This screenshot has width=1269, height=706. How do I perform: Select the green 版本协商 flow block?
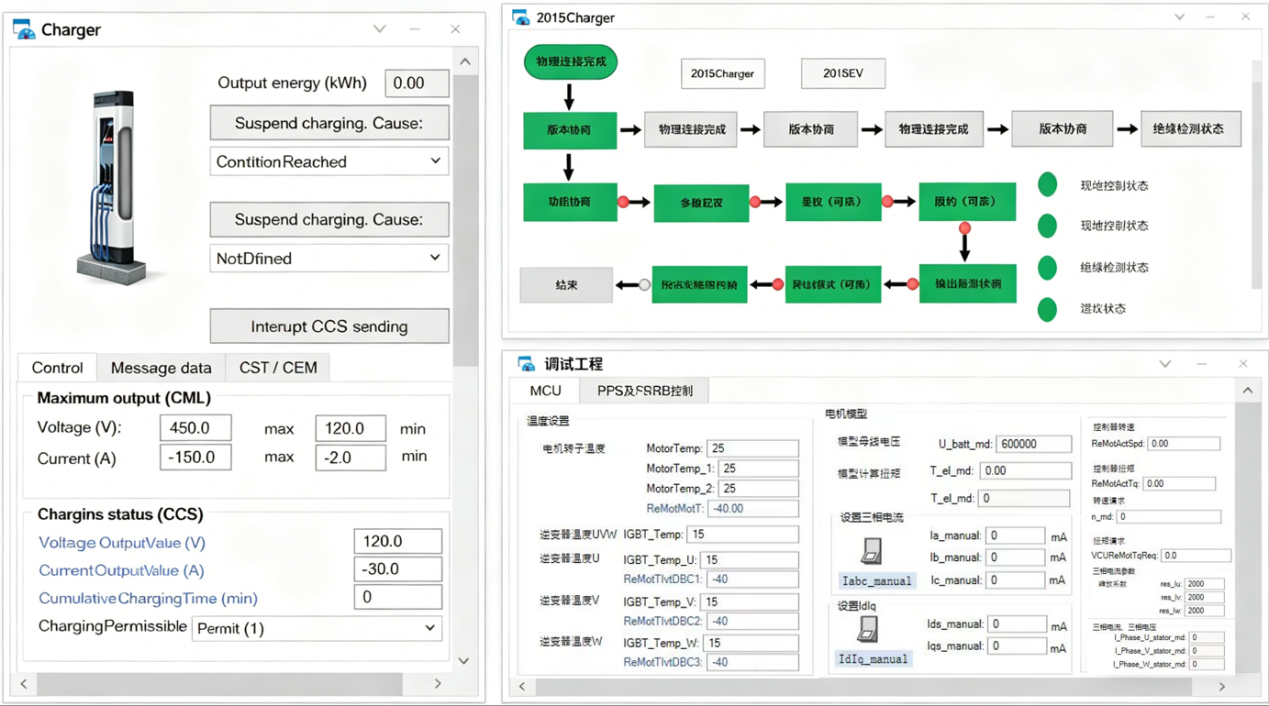[569, 130]
